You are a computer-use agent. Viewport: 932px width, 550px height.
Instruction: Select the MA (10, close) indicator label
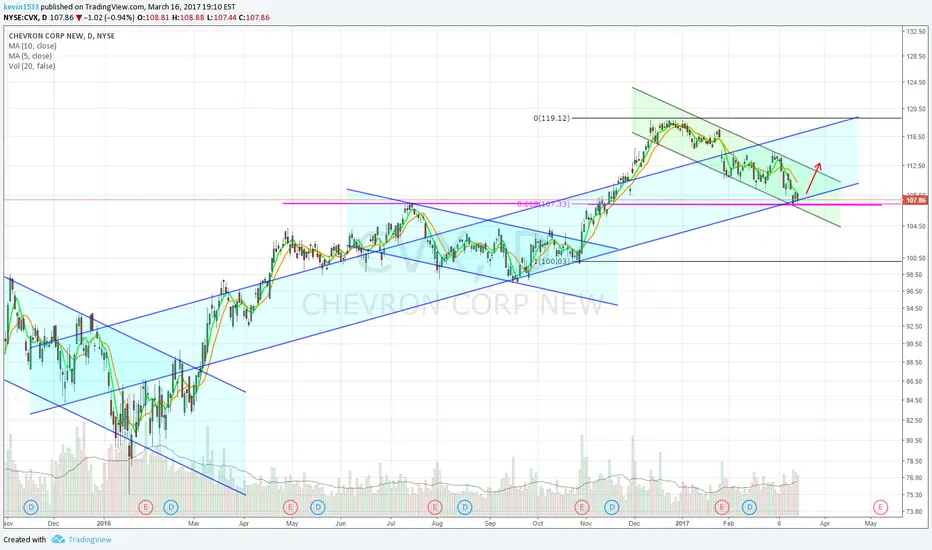[33, 46]
